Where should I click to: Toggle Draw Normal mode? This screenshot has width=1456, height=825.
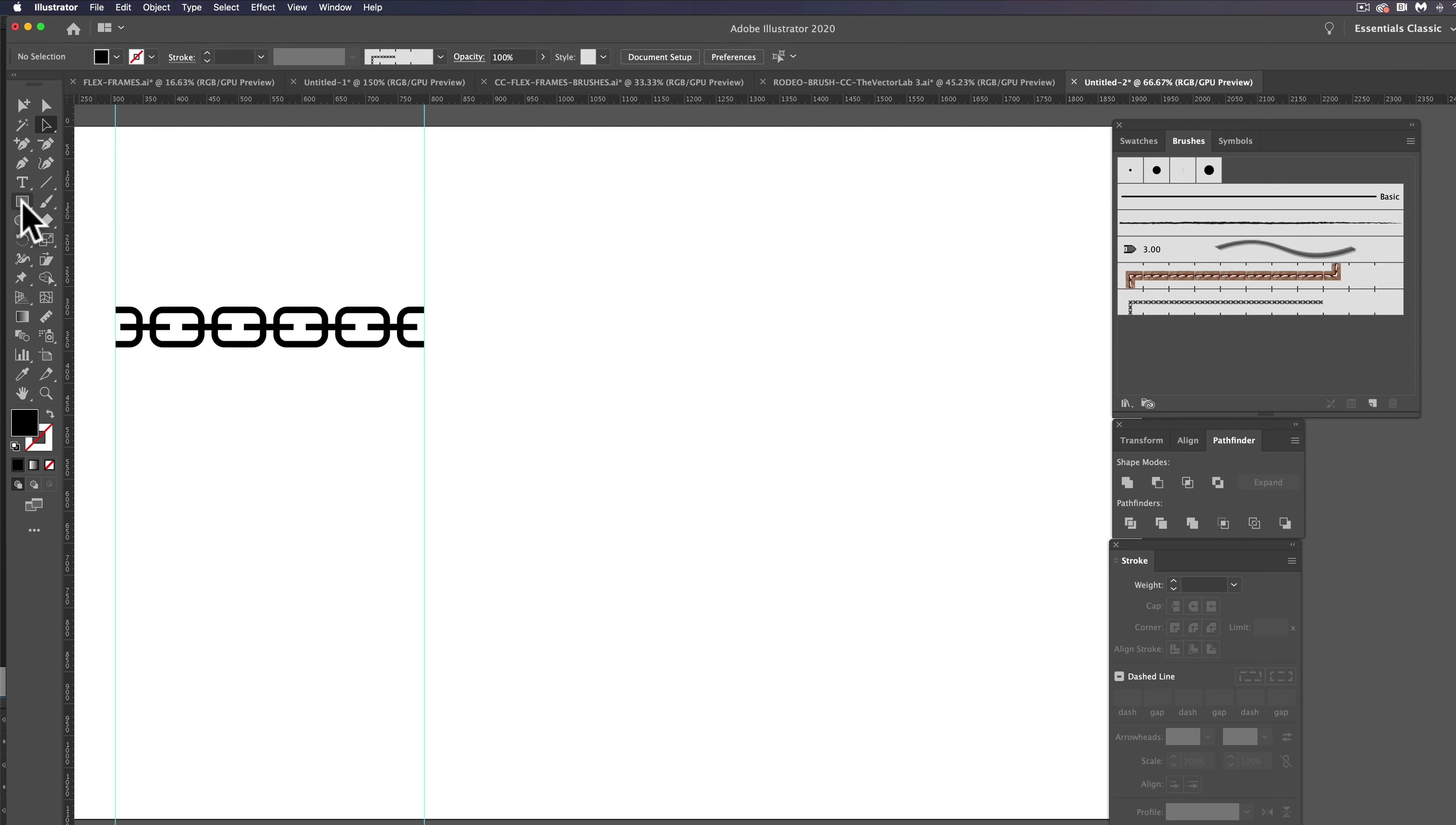[17, 485]
